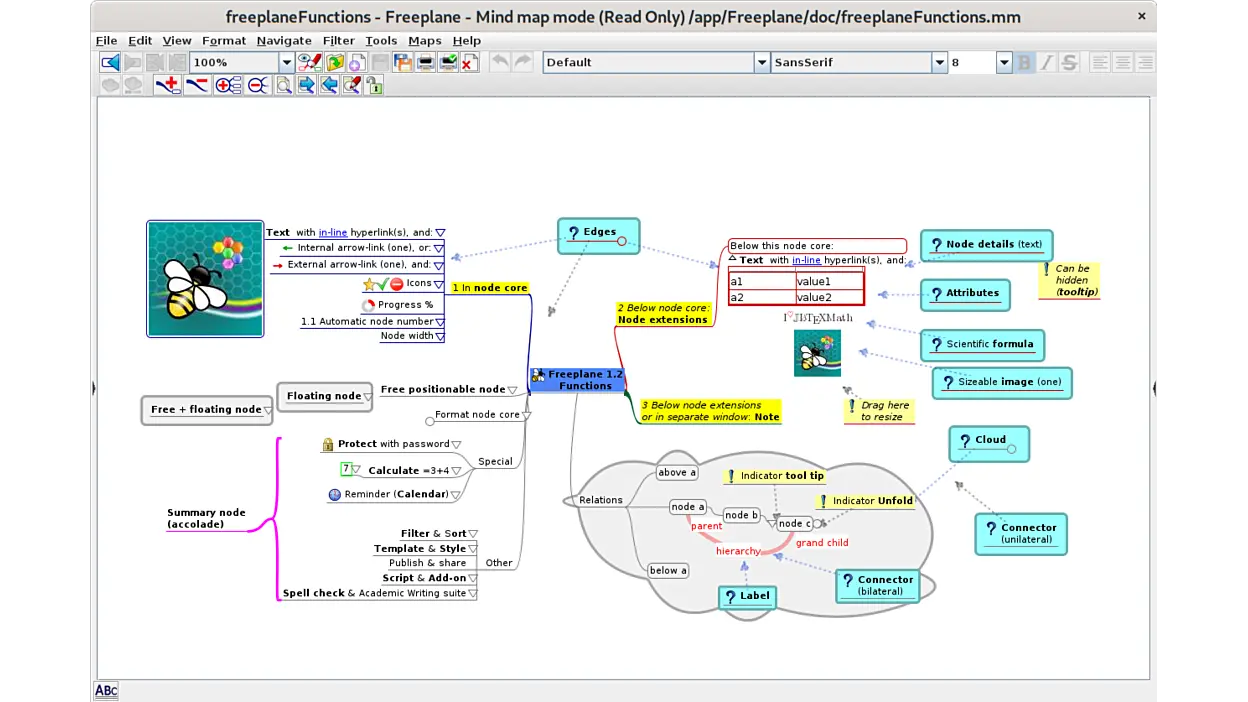The height and width of the screenshot is (702, 1248).
Task: Open the Maps menu
Action: [425, 40]
